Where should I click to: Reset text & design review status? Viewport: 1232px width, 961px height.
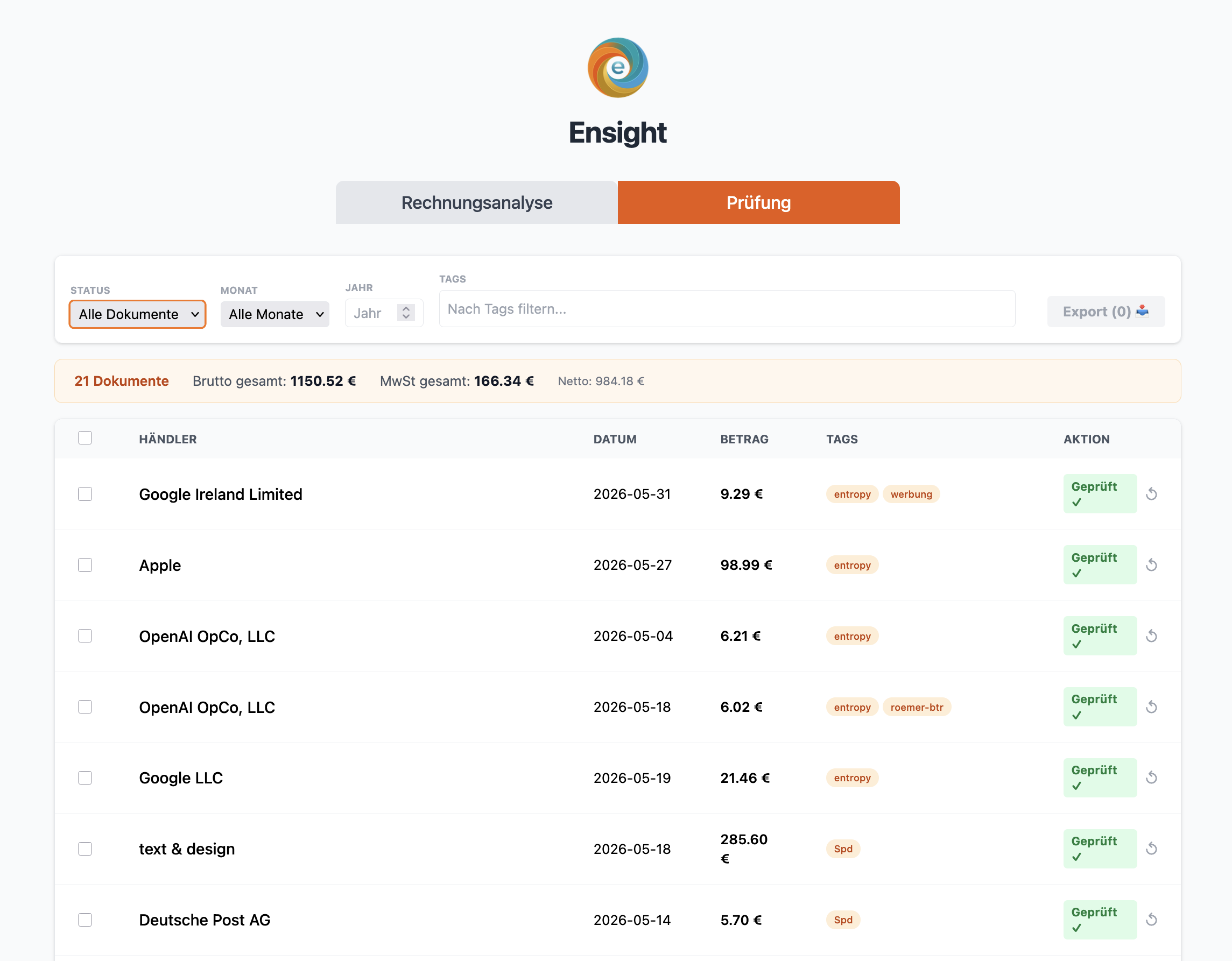(x=1151, y=849)
